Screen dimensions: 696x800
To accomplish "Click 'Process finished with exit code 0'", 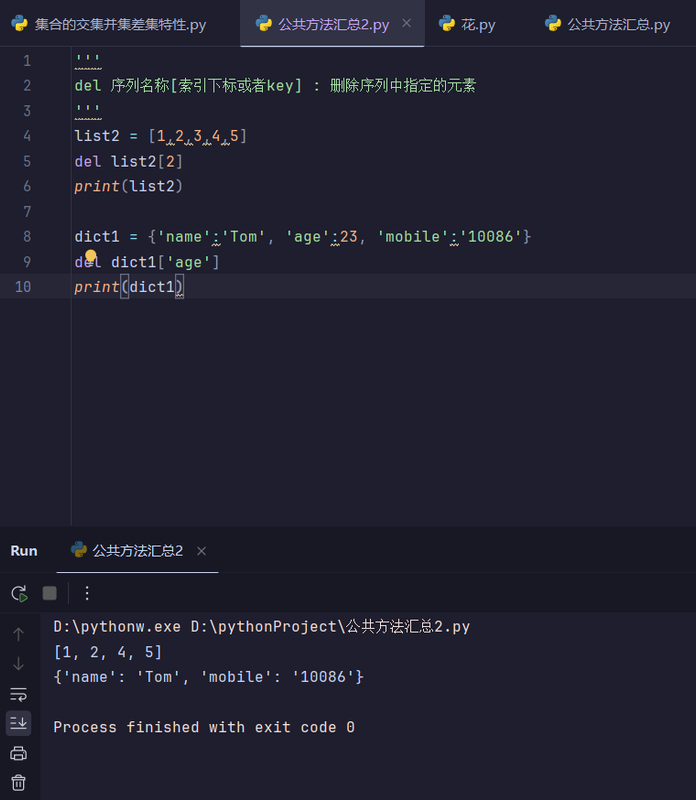I will coord(204,727).
